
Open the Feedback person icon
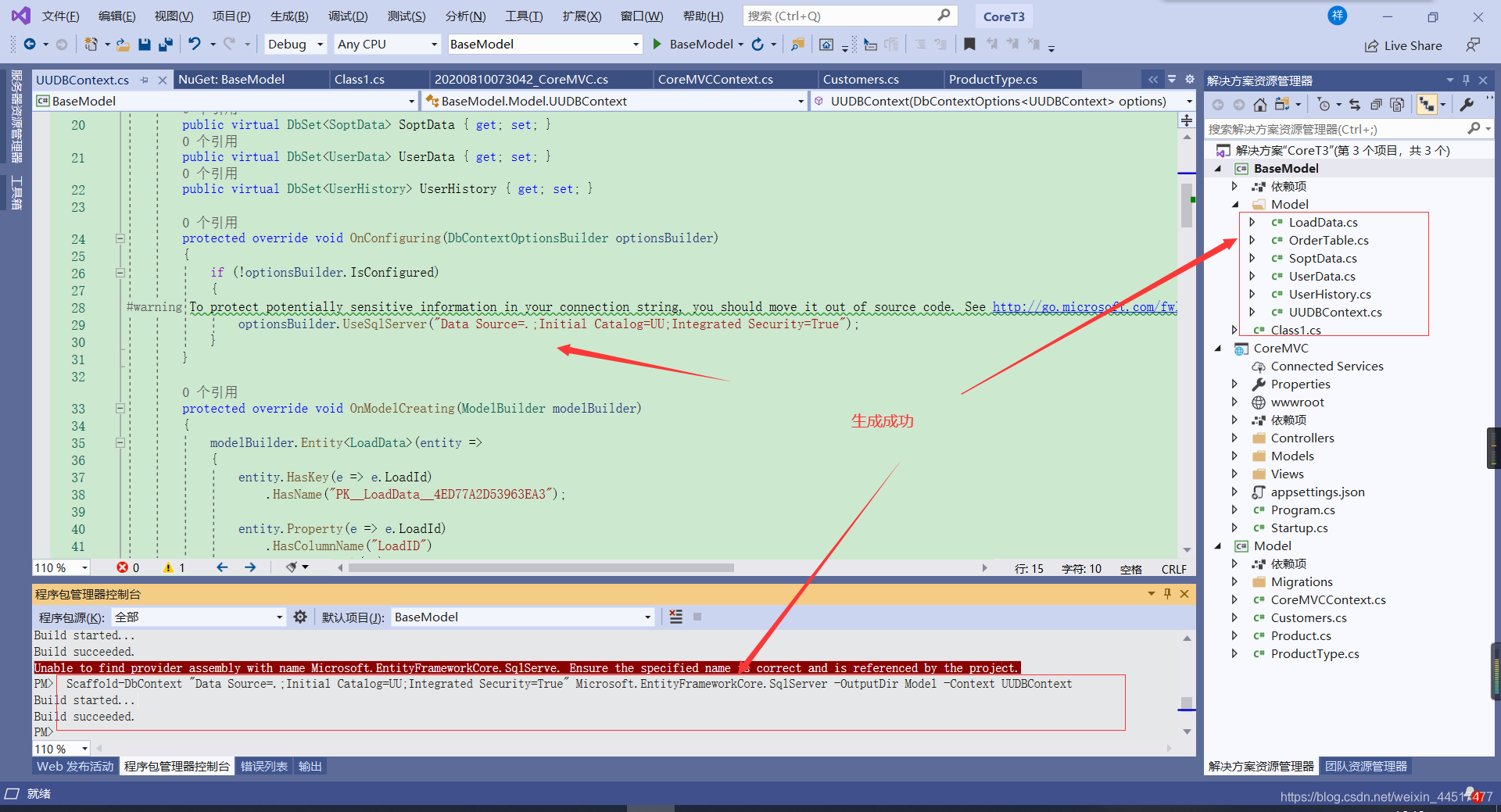pos(1473,45)
